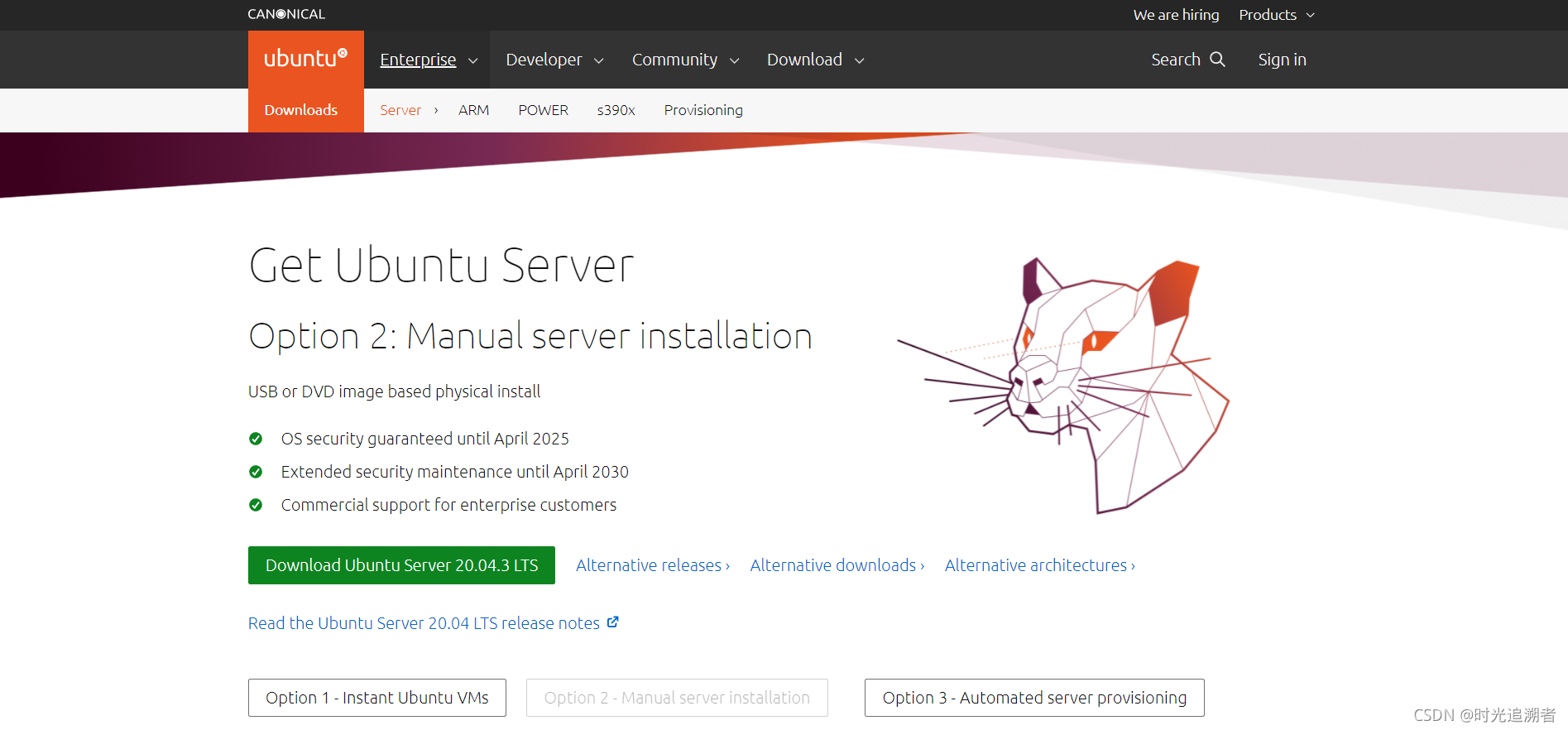The image size is (1568, 730).
Task: Open the Provisioning sub-navigation link
Action: pos(703,110)
